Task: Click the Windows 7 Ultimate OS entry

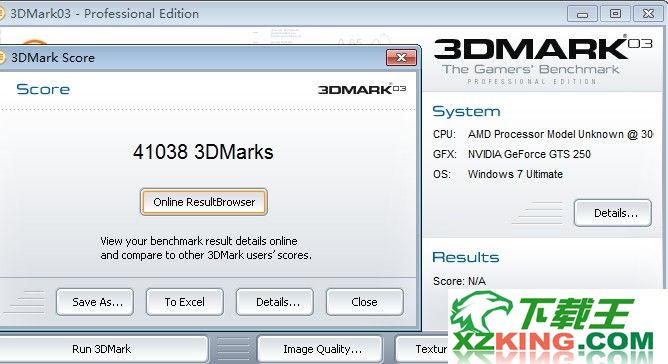Action: point(515,174)
